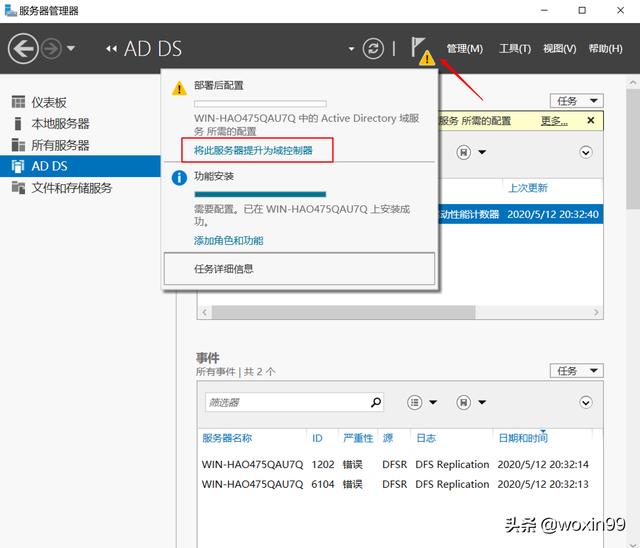
Task: Click the search magnifier in events filter
Action: coord(376,402)
